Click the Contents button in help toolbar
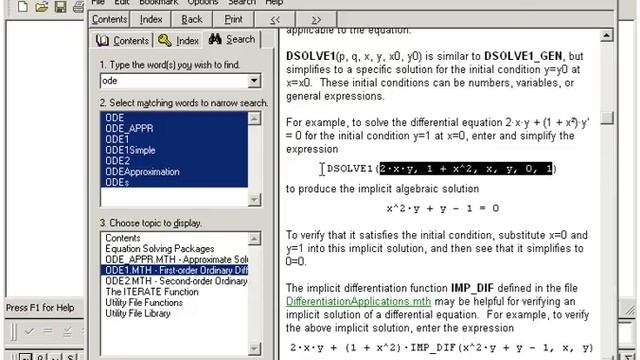The height and width of the screenshot is (360, 640). 109,19
